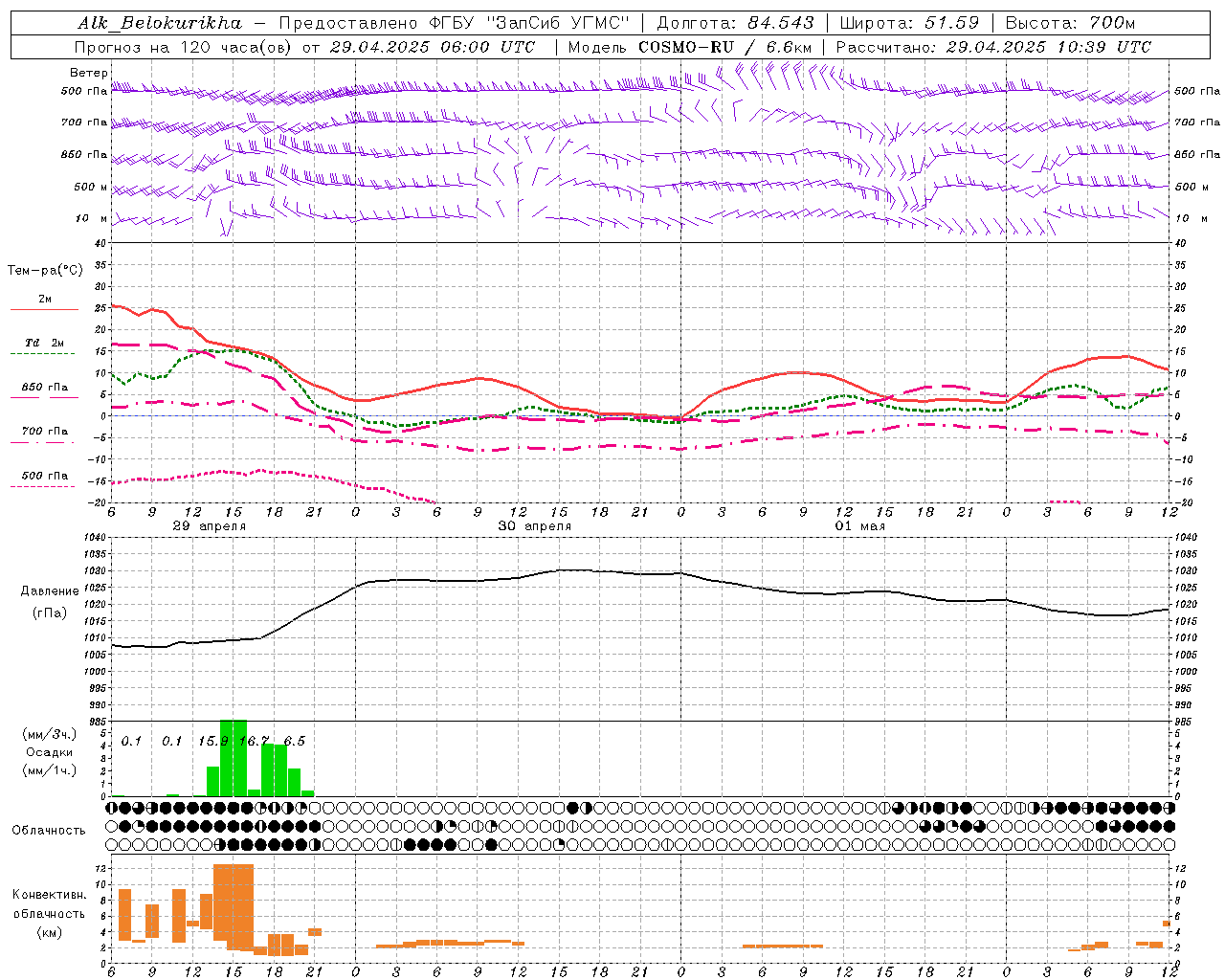
Task: Click the Осадки panel label
Action: [50, 752]
